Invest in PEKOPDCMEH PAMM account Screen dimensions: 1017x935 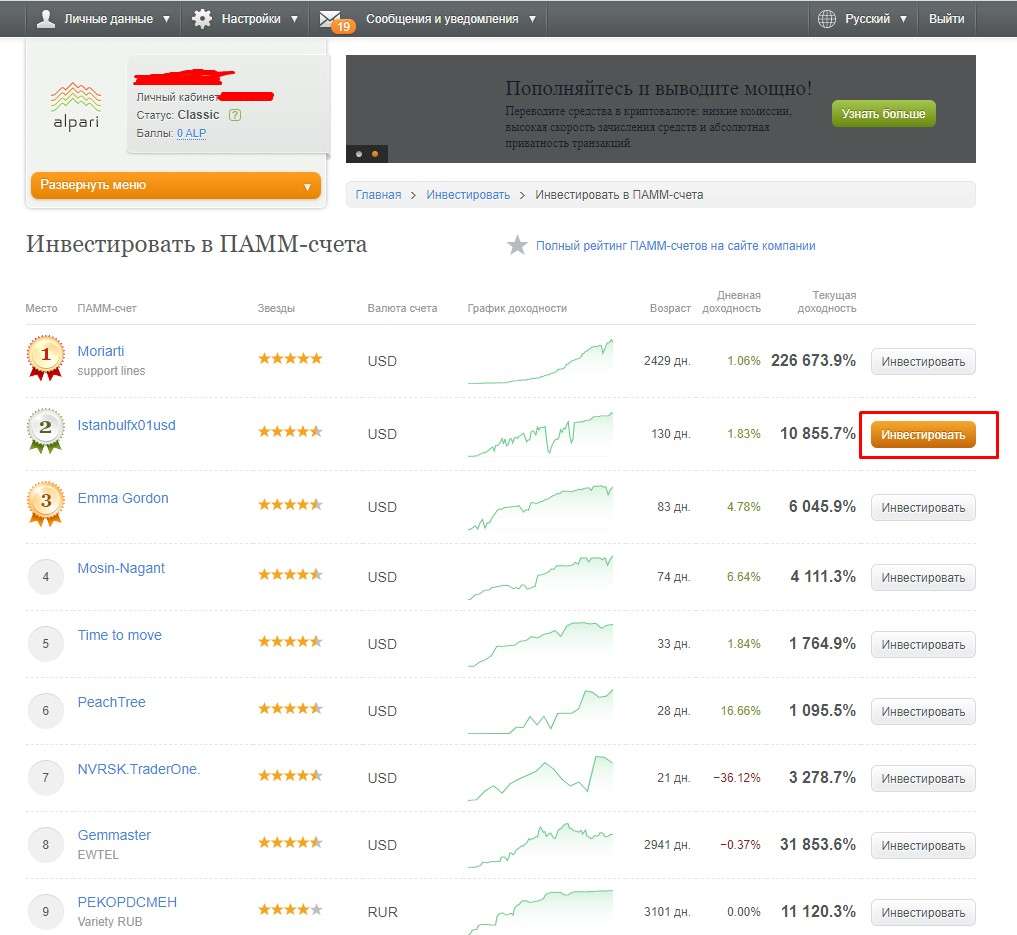tap(923, 913)
